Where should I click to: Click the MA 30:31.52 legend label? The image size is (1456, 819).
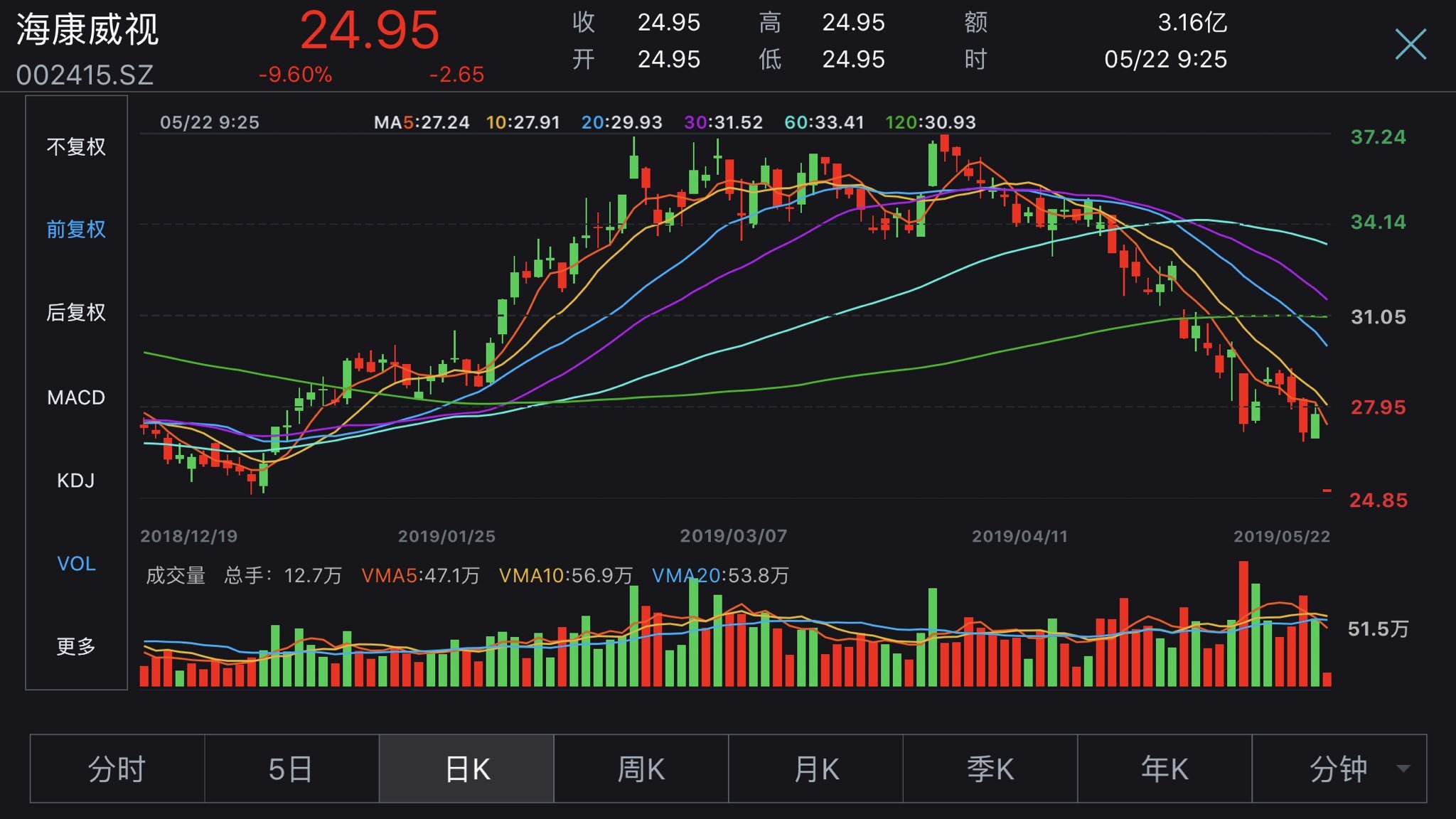click(x=723, y=122)
